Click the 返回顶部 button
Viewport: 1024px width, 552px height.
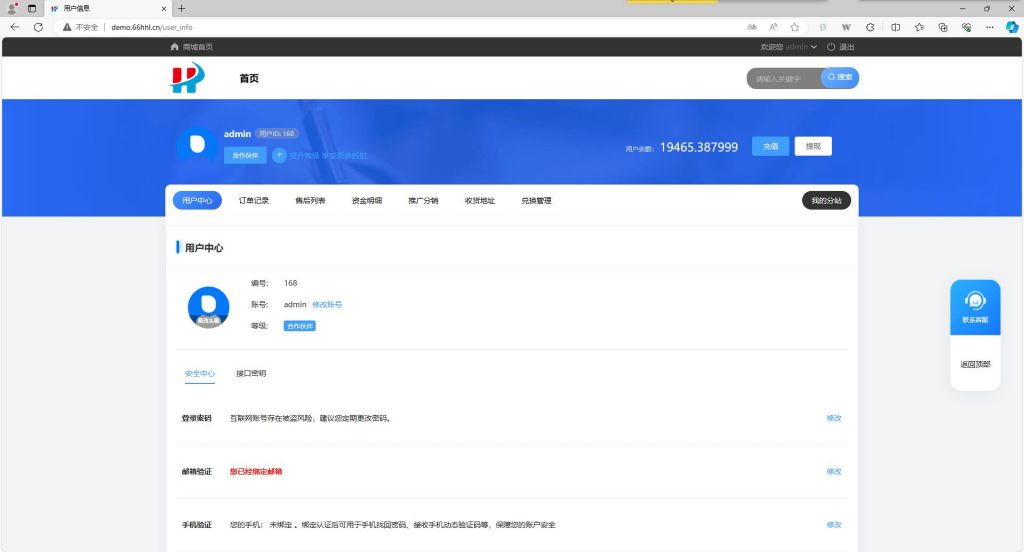point(975,365)
